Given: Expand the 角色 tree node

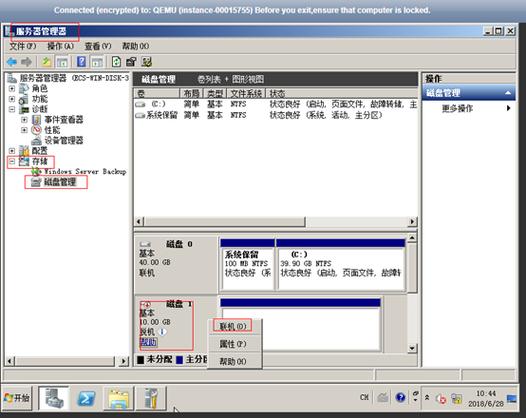Looking at the screenshot, I should tap(12, 89).
